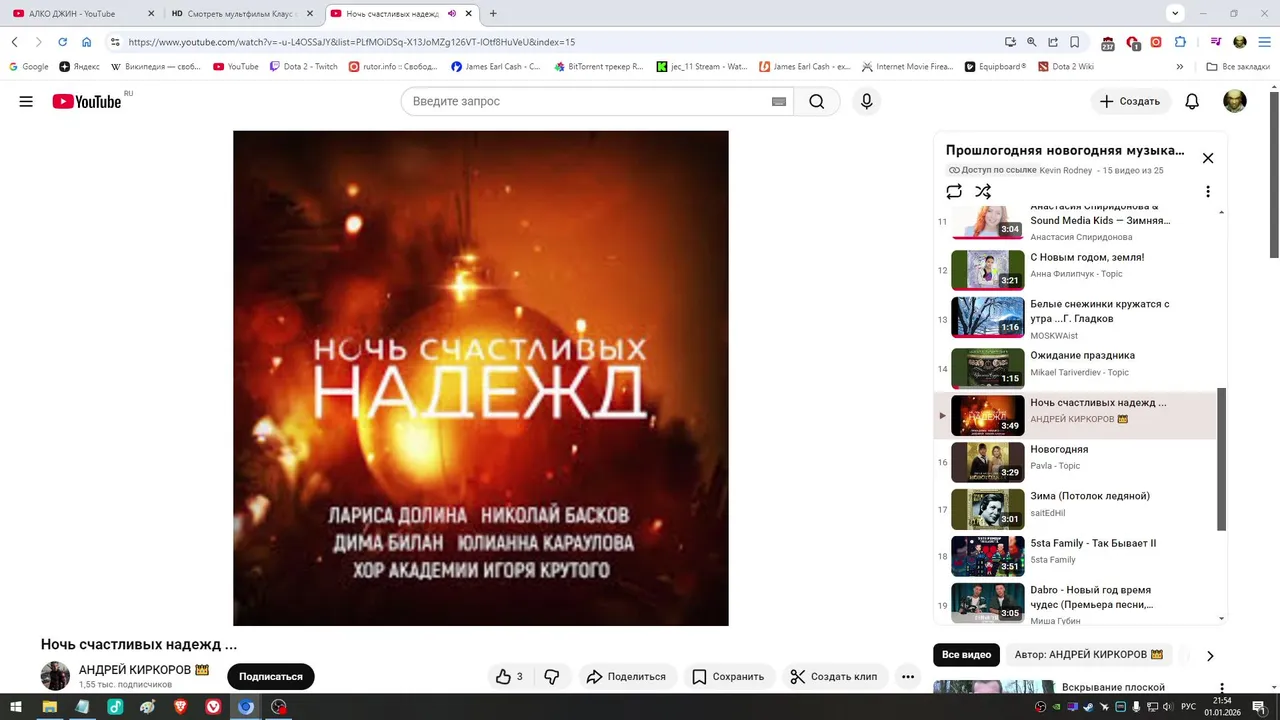This screenshot has width=1280, height=720.
Task: Reload the page
Action: (x=62, y=42)
